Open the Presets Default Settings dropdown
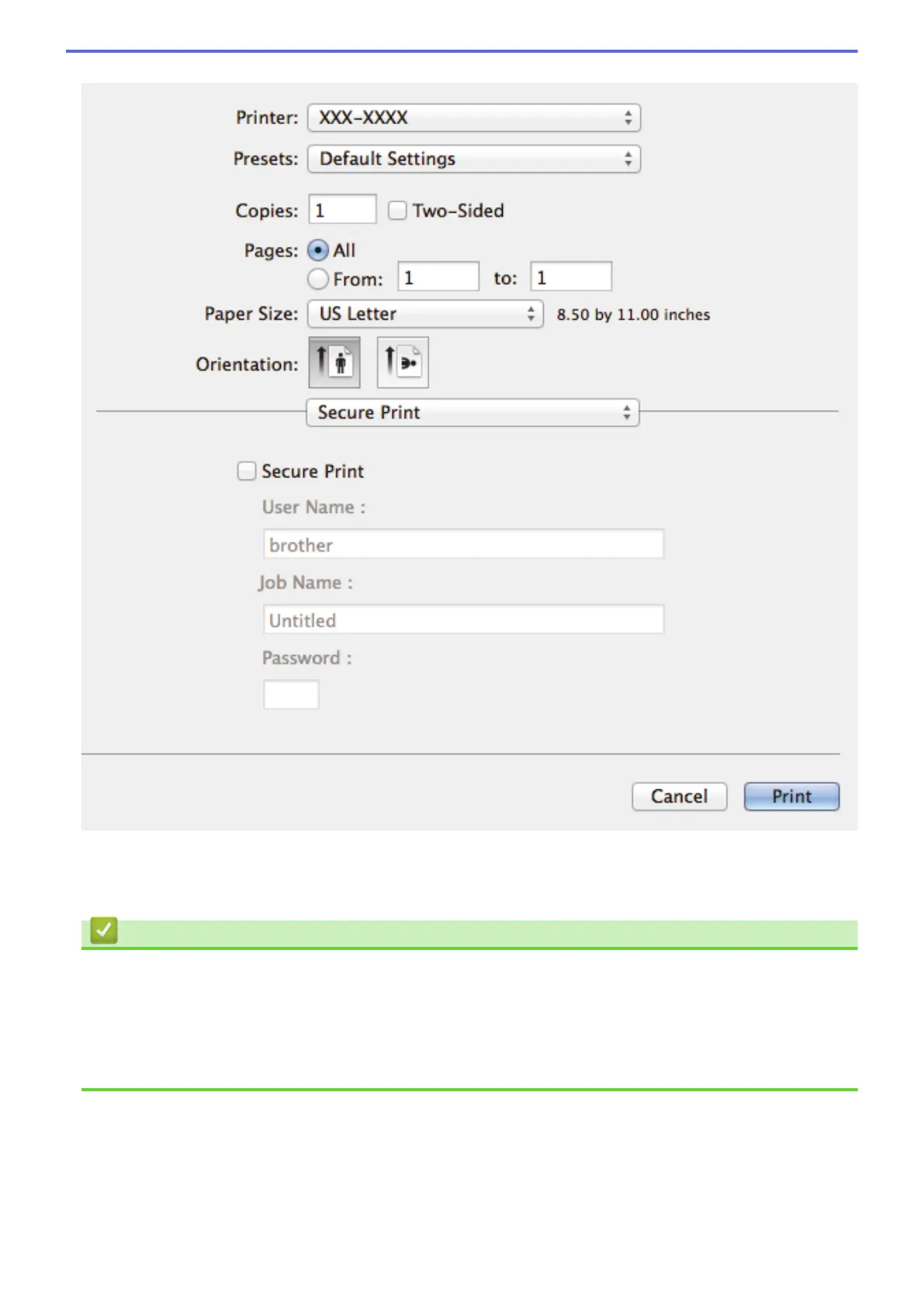Screen dimensions: 924x1307 (x=474, y=159)
